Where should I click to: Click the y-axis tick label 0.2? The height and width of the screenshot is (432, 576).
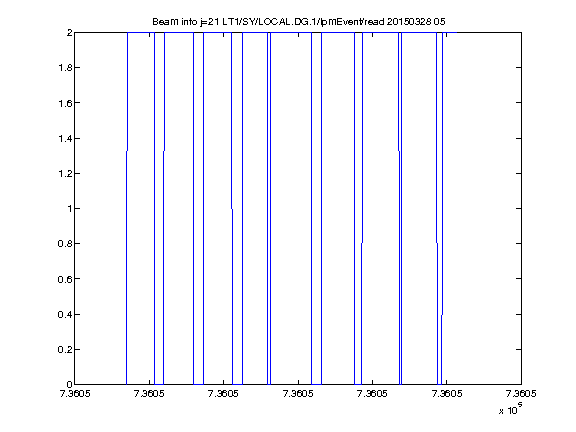[65, 349]
